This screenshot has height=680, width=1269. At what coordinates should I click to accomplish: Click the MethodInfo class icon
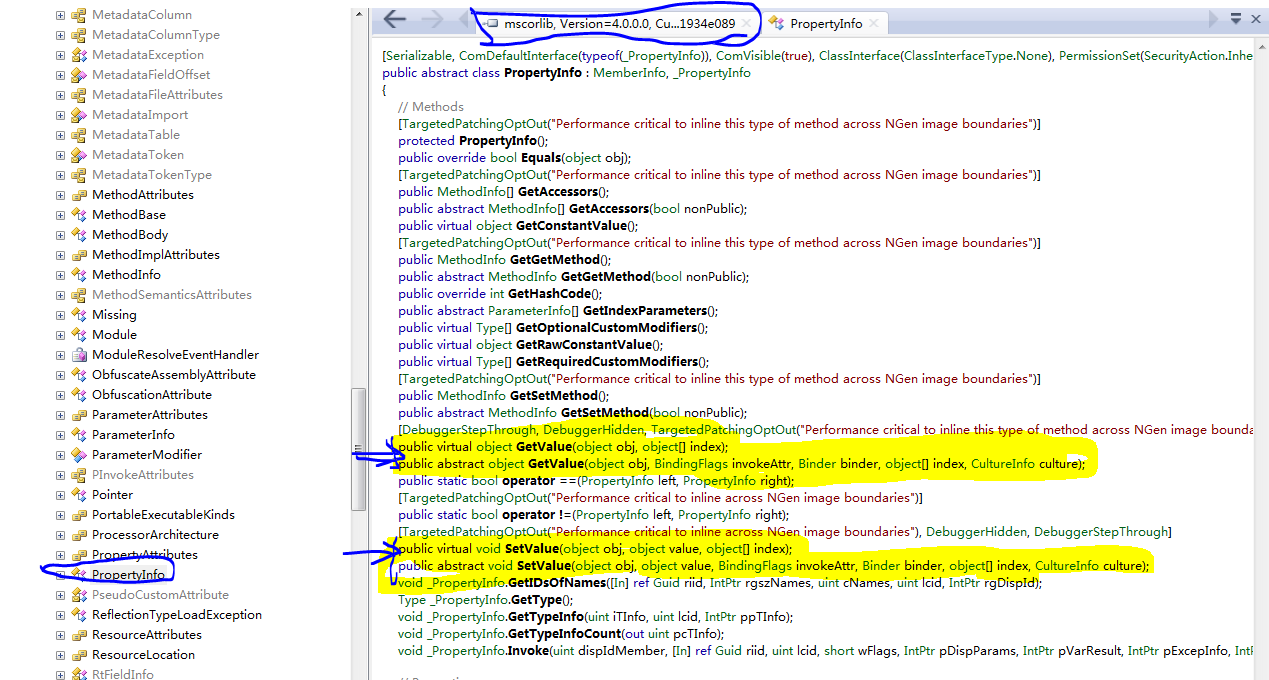[79, 275]
